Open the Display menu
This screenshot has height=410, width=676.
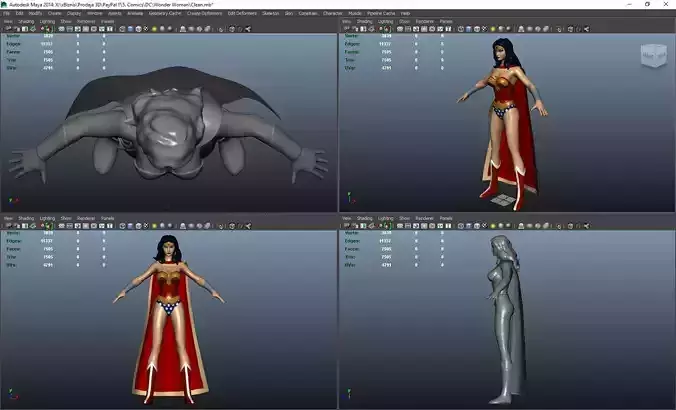[74, 13]
